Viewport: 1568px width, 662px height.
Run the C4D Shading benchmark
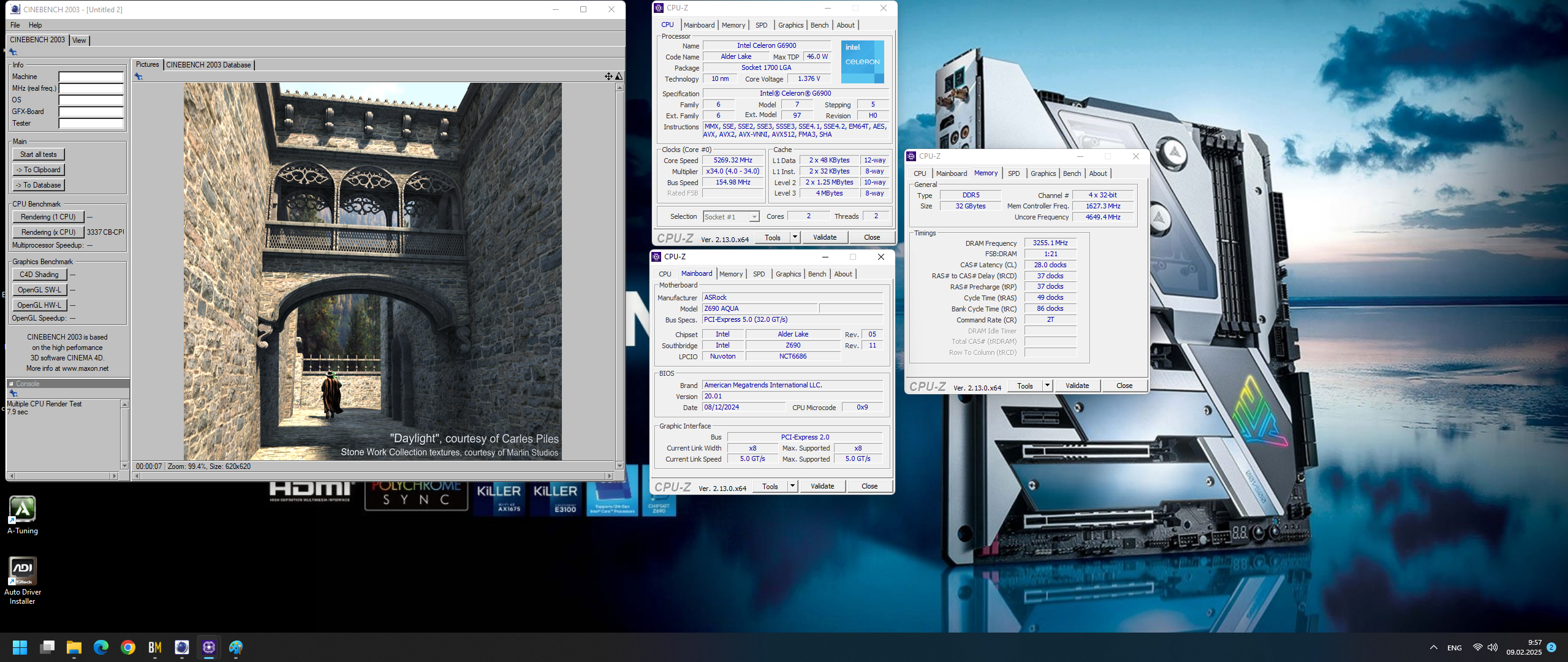[39, 275]
